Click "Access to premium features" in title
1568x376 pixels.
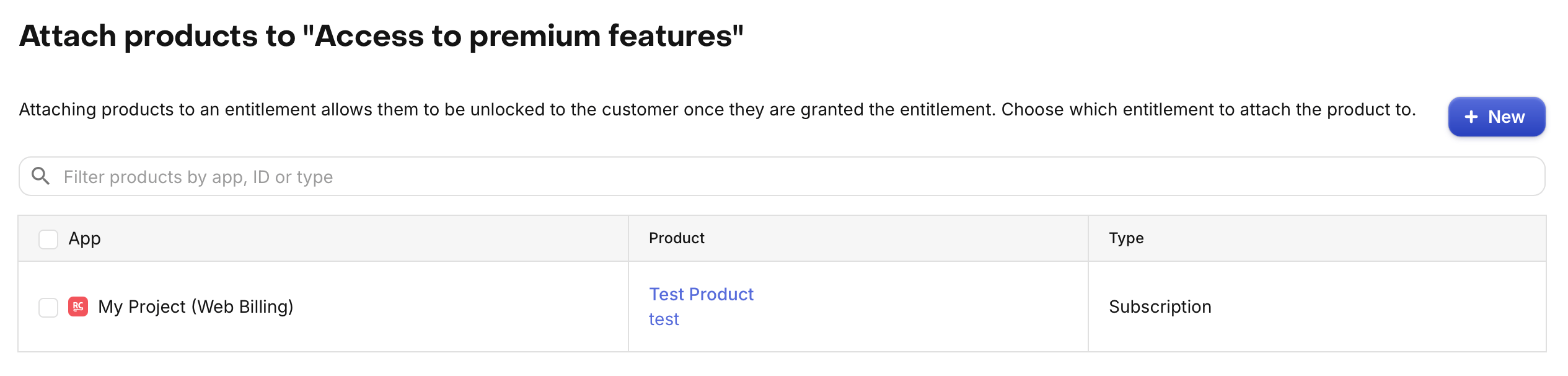[524, 36]
